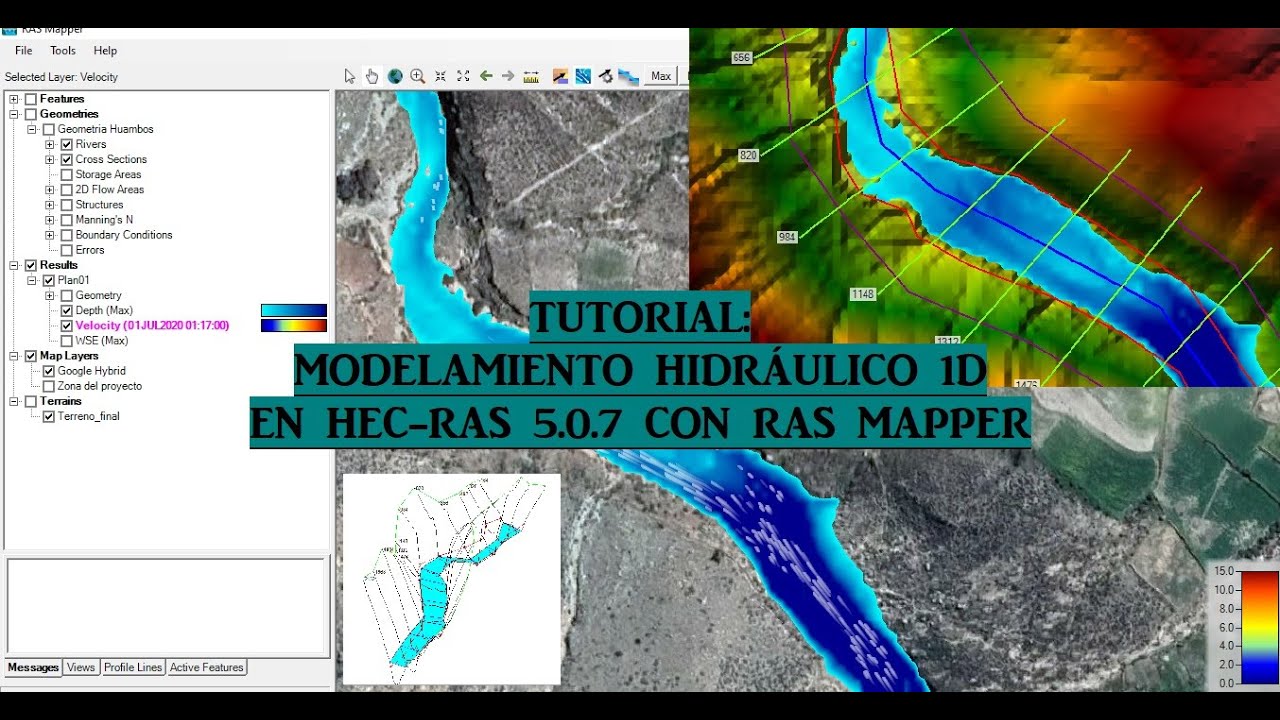Expand the Boundary Conditions node

click(x=50, y=235)
